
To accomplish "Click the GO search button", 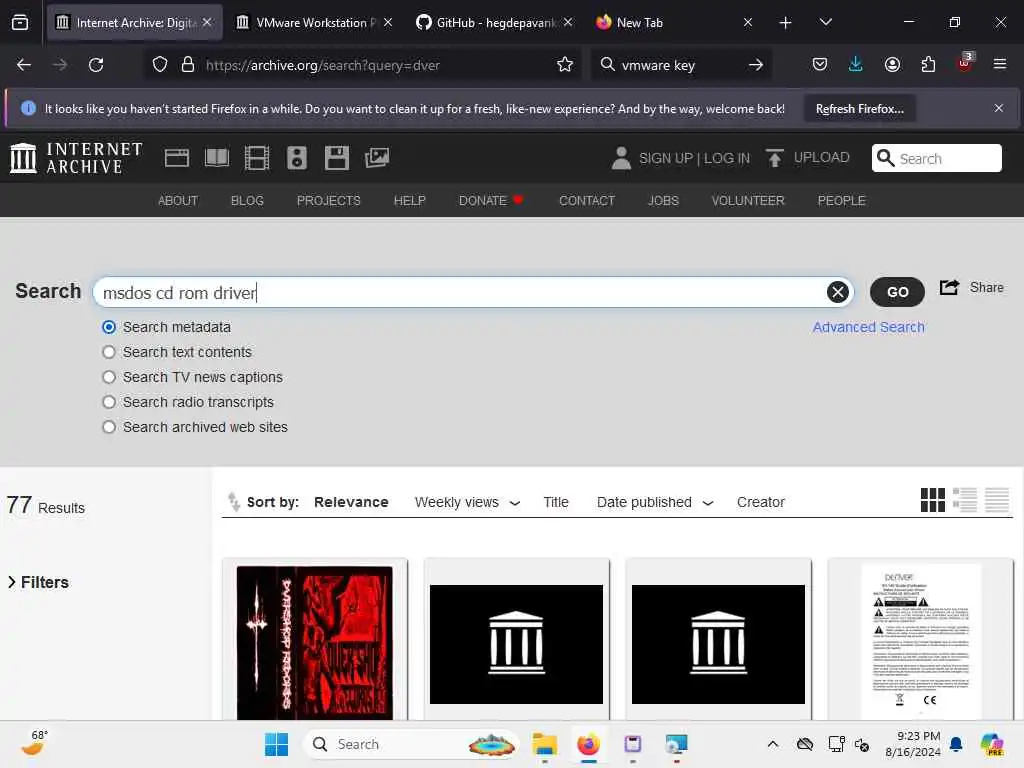I will click(x=897, y=292).
